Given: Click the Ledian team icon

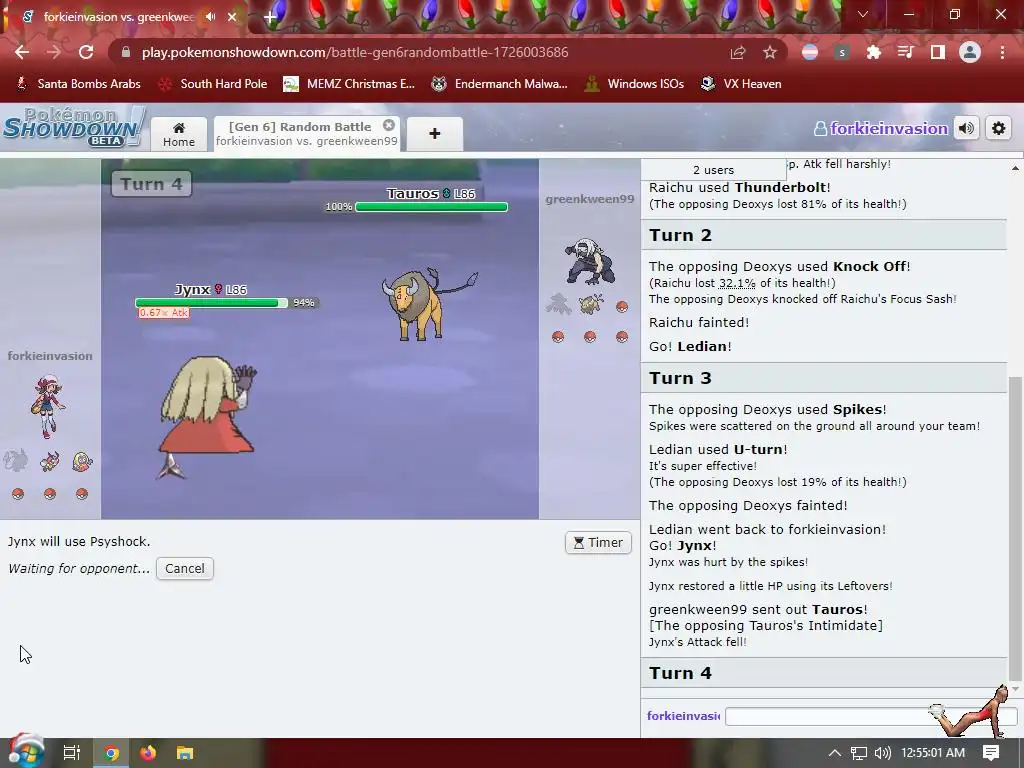Looking at the screenshot, I should 50,461.
